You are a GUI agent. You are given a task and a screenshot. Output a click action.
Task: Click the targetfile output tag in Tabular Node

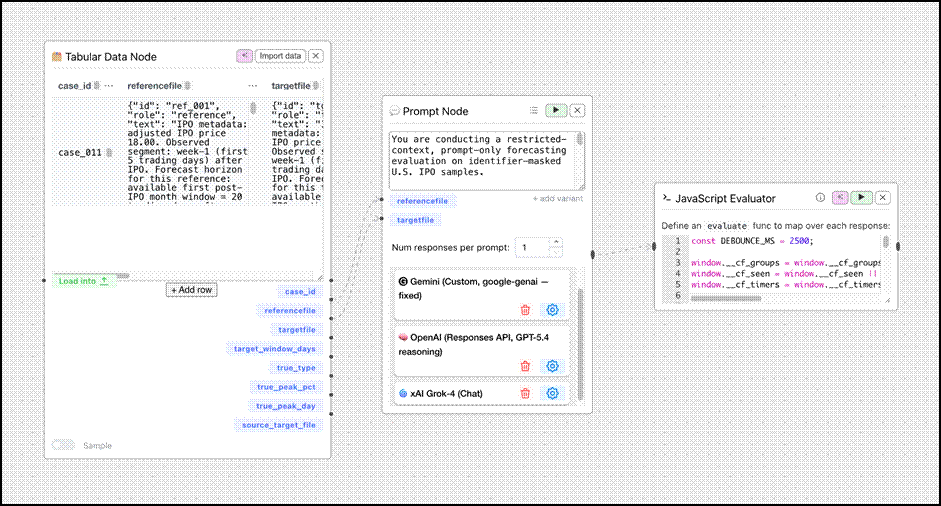point(296,330)
